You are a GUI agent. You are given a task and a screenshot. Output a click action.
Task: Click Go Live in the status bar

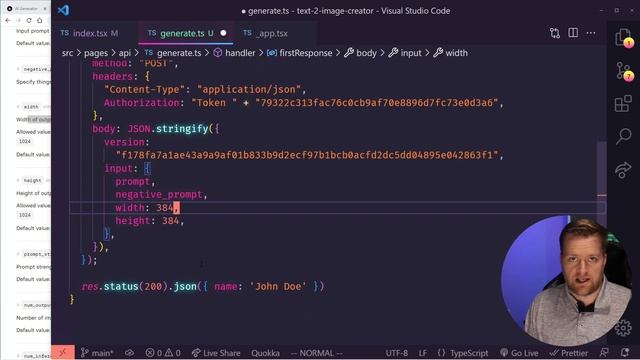pyautogui.click(x=519, y=353)
